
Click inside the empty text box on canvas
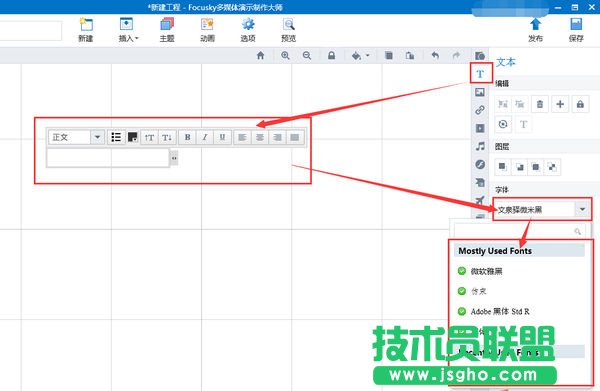(x=108, y=158)
